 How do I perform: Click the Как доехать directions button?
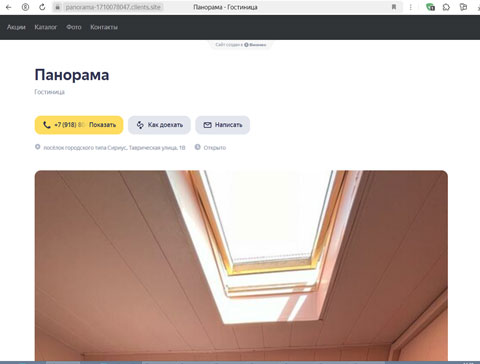click(159, 125)
